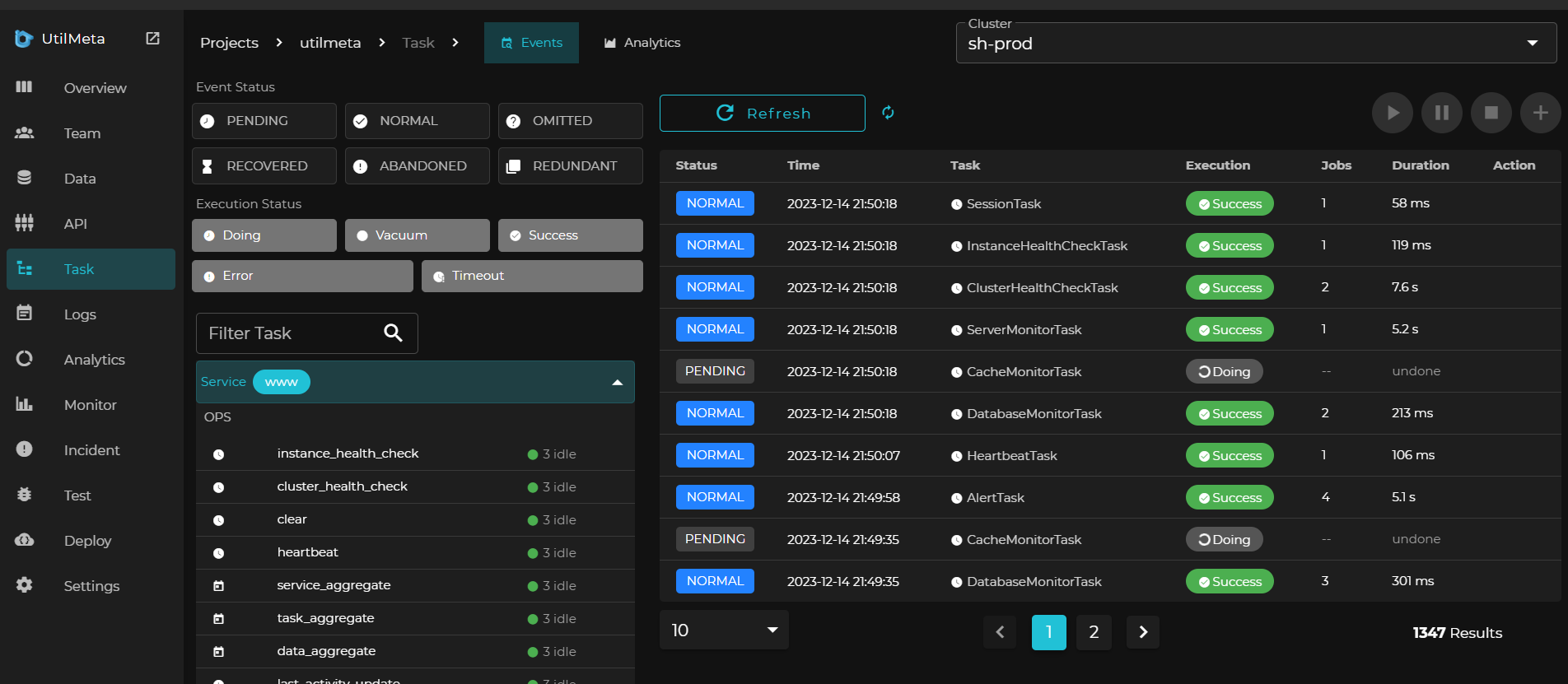Select the AlertTask event row

coord(1110,497)
